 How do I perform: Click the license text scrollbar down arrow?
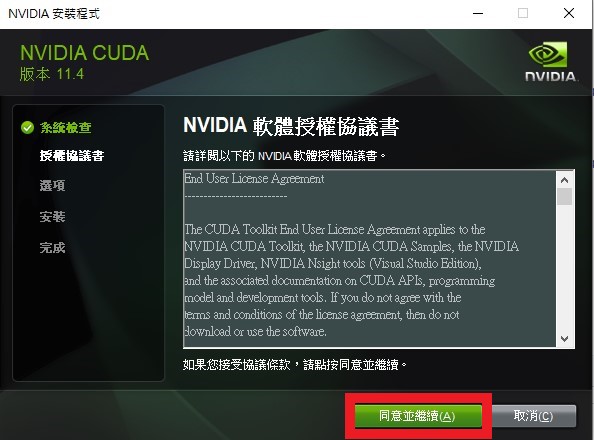[x=564, y=338]
